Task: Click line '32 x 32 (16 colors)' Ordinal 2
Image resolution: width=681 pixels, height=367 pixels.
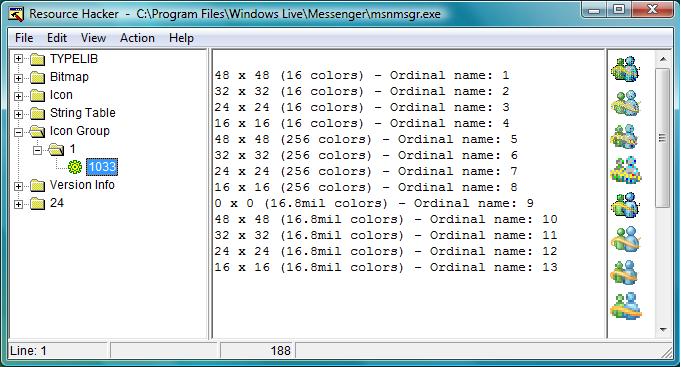Action: [x=361, y=92]
